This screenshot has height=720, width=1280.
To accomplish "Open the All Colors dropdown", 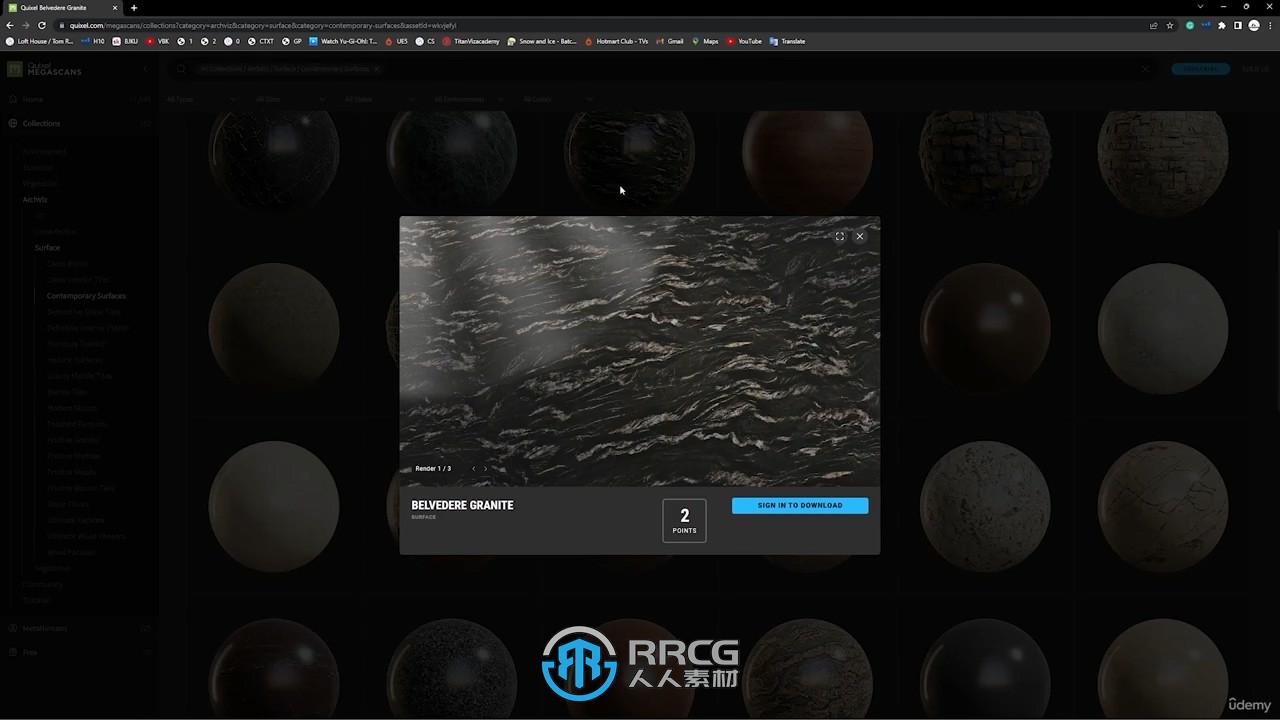I will point(557,99).
